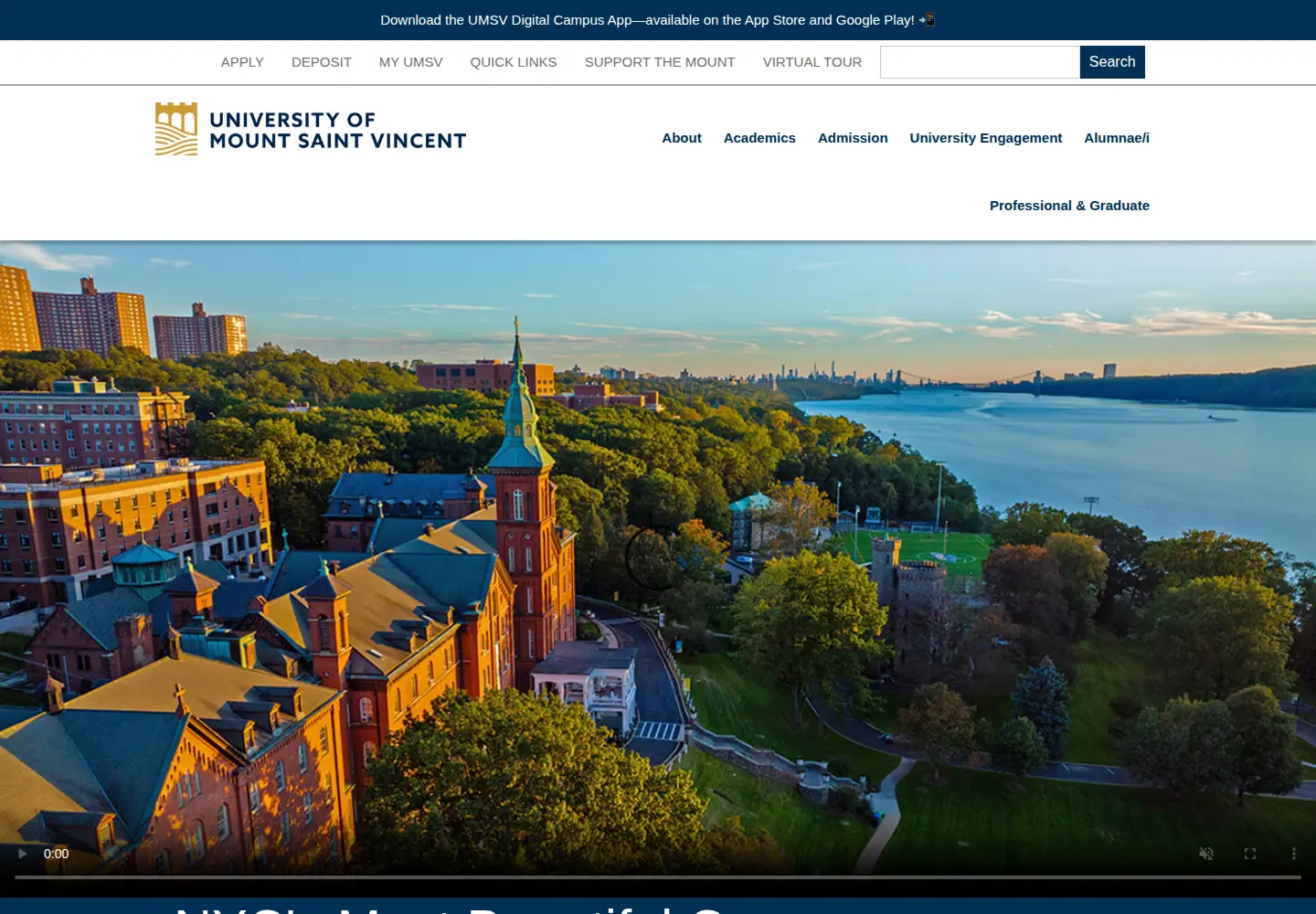Focus the site search input field
Screen dimensions: 1316x914
(x=980, y=62)
